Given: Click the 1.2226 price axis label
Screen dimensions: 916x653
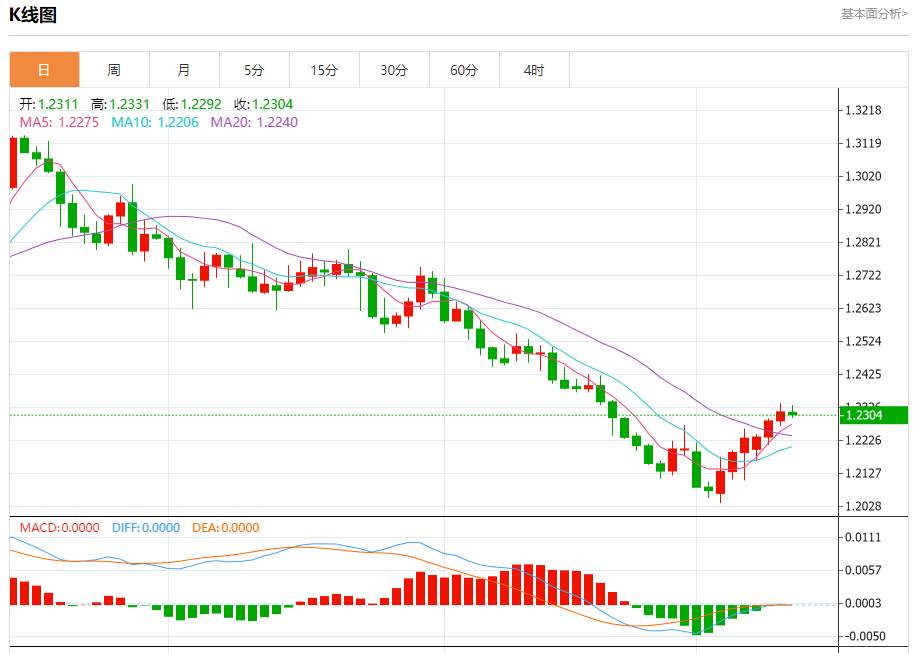Looking at the screenshot, I should click(863, 440).
